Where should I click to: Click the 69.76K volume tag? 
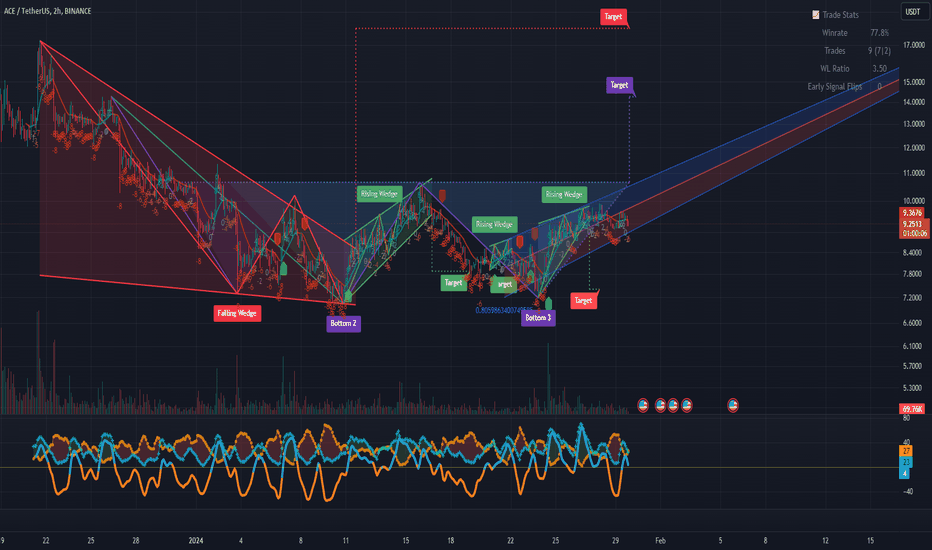pyautogui.click(x=912, y=409)
